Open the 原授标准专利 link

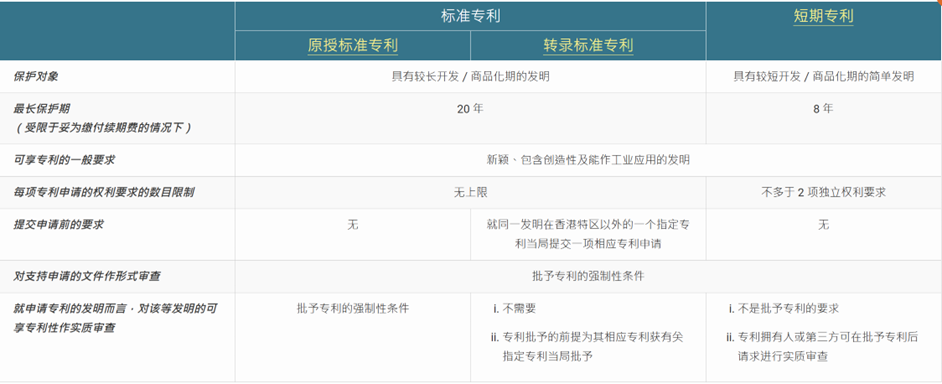(x=353, y=46)
